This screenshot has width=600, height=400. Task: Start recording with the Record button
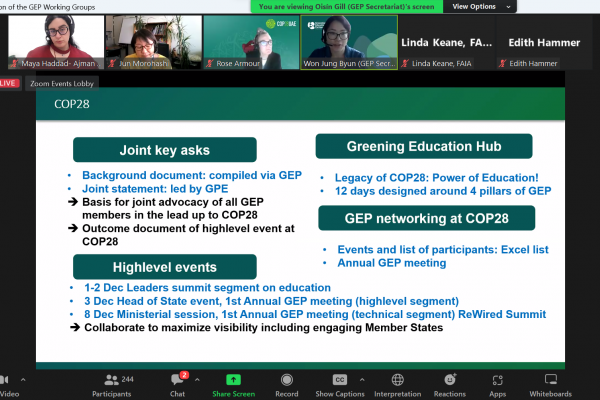tap(286, 384)
